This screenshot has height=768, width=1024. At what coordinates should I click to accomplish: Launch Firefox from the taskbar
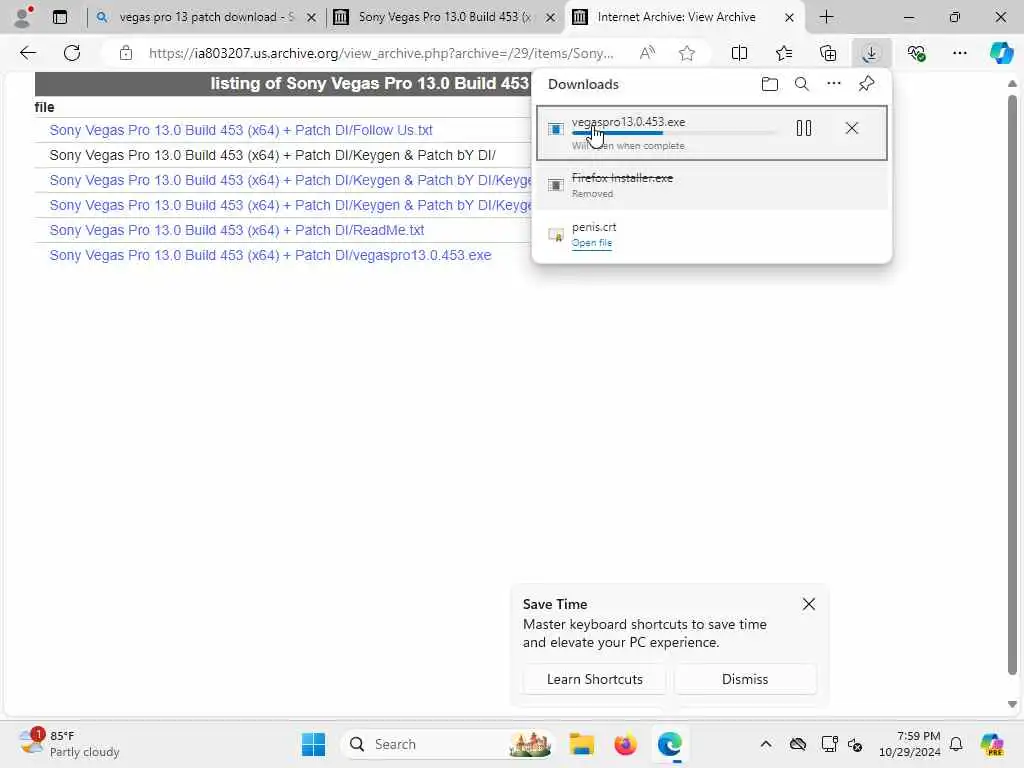[x=625, y=744]
